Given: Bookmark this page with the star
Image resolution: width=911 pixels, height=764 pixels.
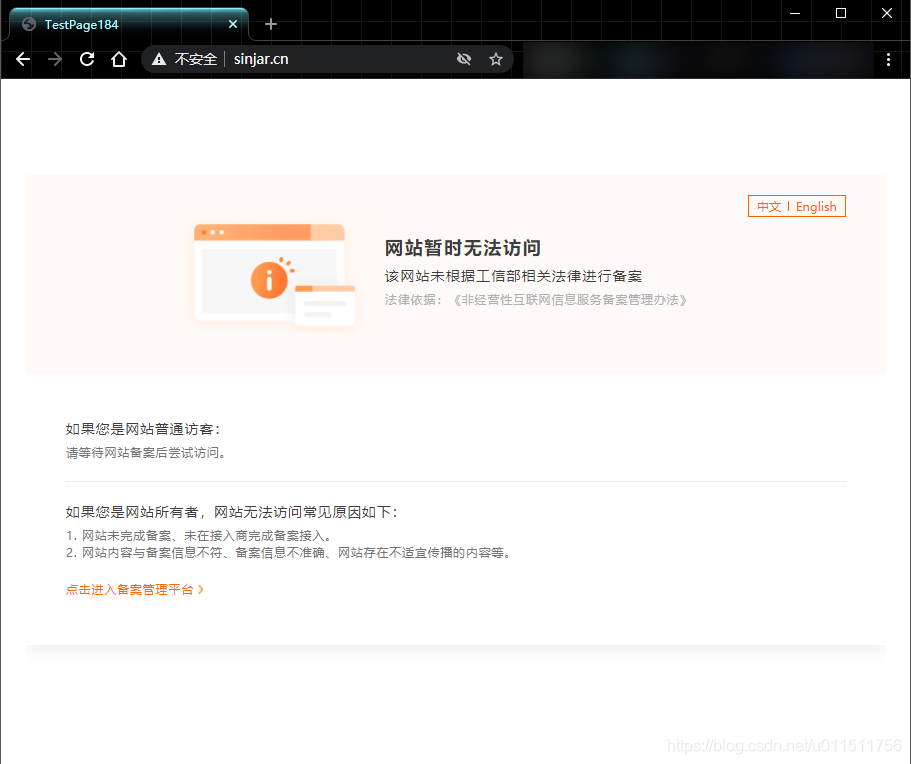Looking at the screenshot, I should [x=496, y=59].
